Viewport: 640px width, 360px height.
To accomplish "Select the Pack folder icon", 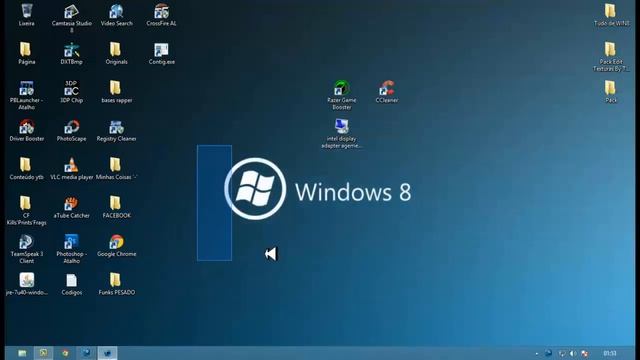I will coord(611,89).
